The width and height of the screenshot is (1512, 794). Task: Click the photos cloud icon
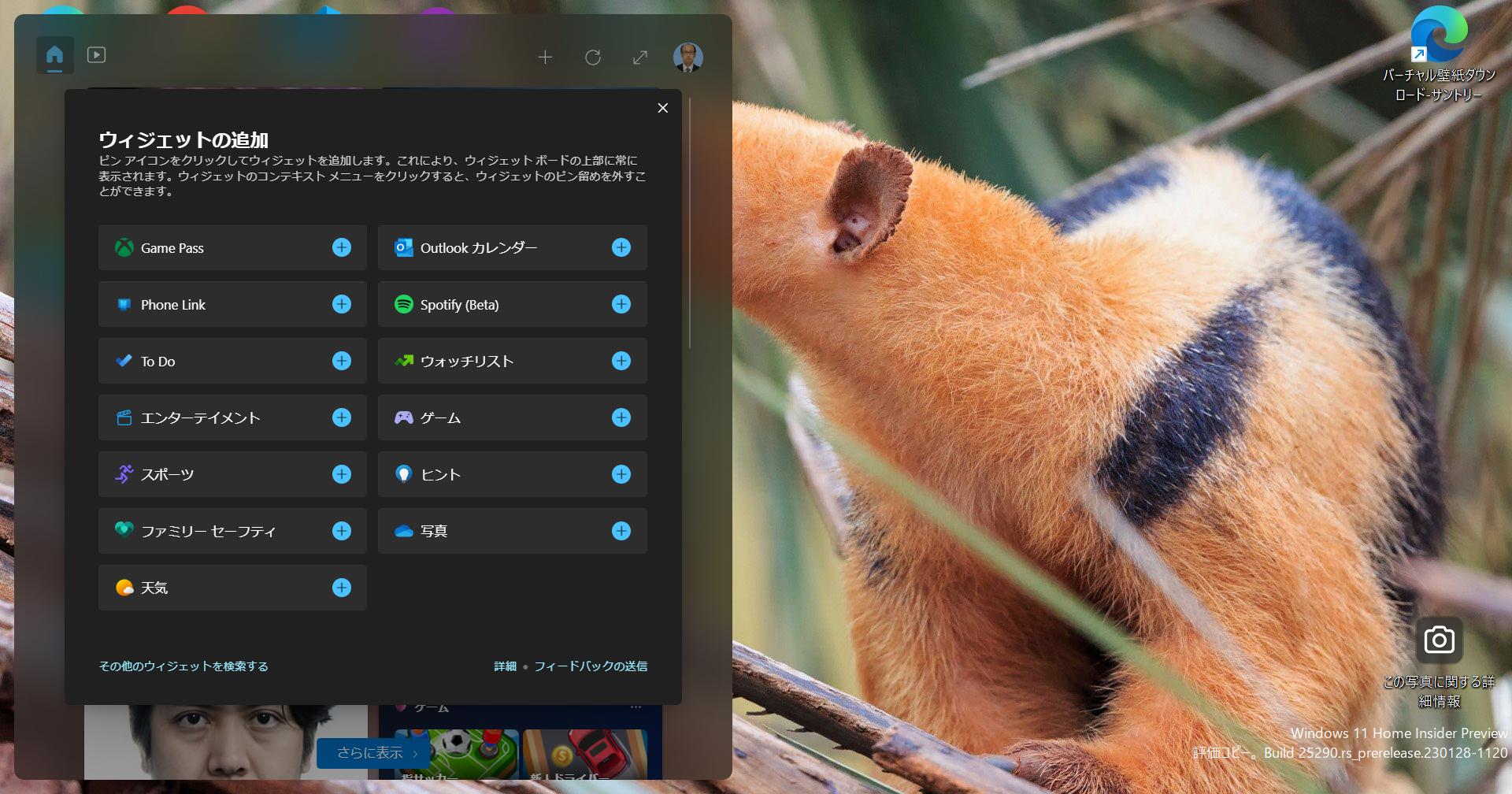(x=404, y=531)
